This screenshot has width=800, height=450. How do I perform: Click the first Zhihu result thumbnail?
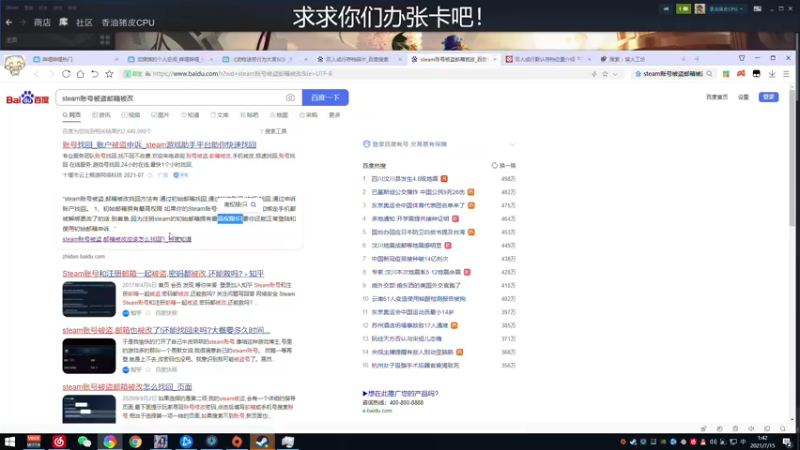[x=89, y=299]
